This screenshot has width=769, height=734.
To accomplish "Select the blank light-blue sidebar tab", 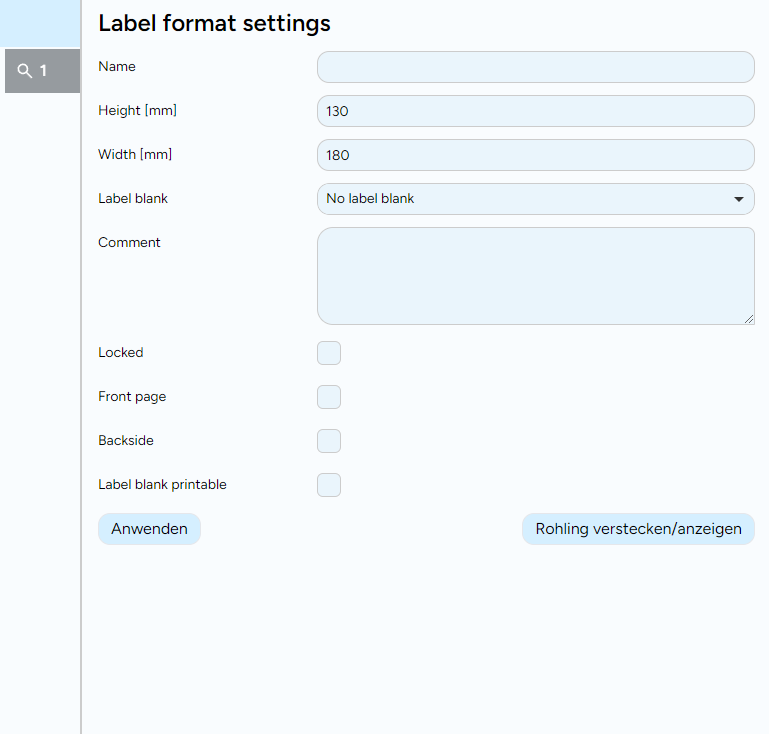I will click(40, 23).
